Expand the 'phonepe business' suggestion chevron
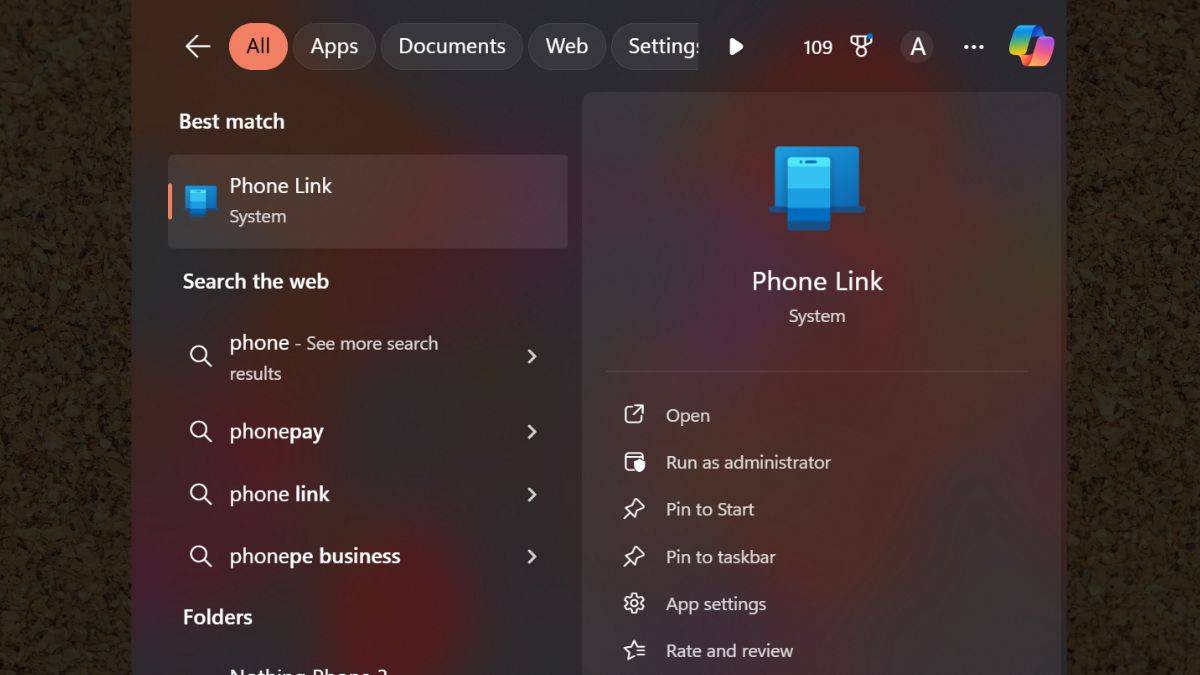The image size is (1200, 675). [x=532, y=556]
